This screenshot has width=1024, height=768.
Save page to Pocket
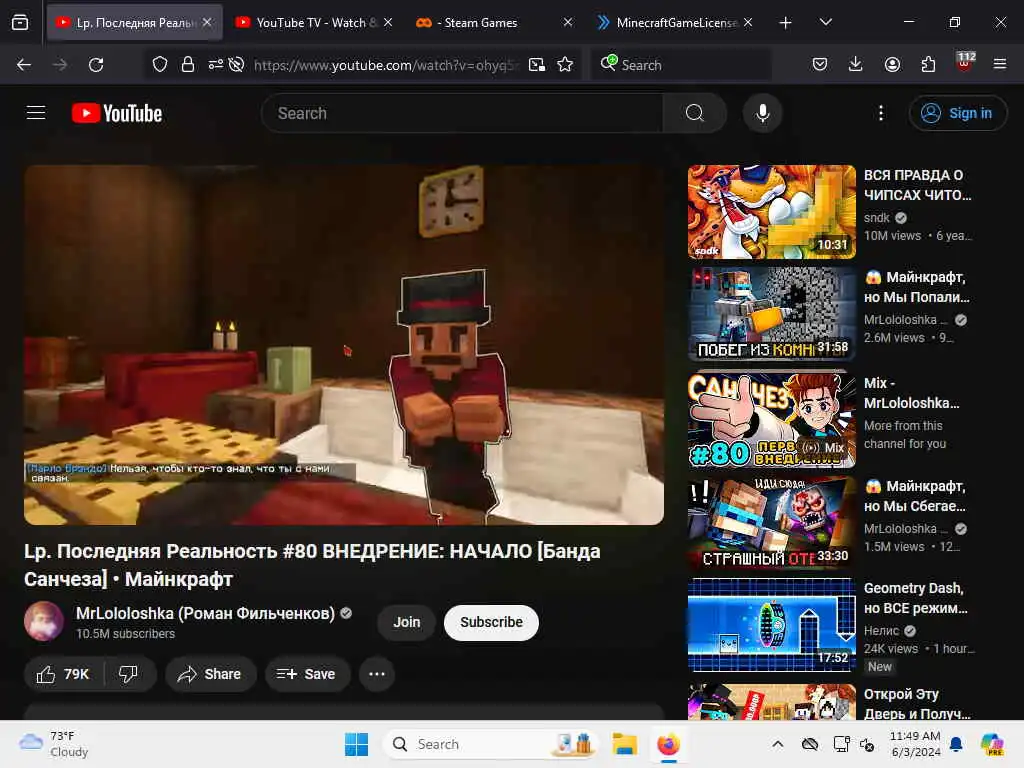(x=820, y=64)
